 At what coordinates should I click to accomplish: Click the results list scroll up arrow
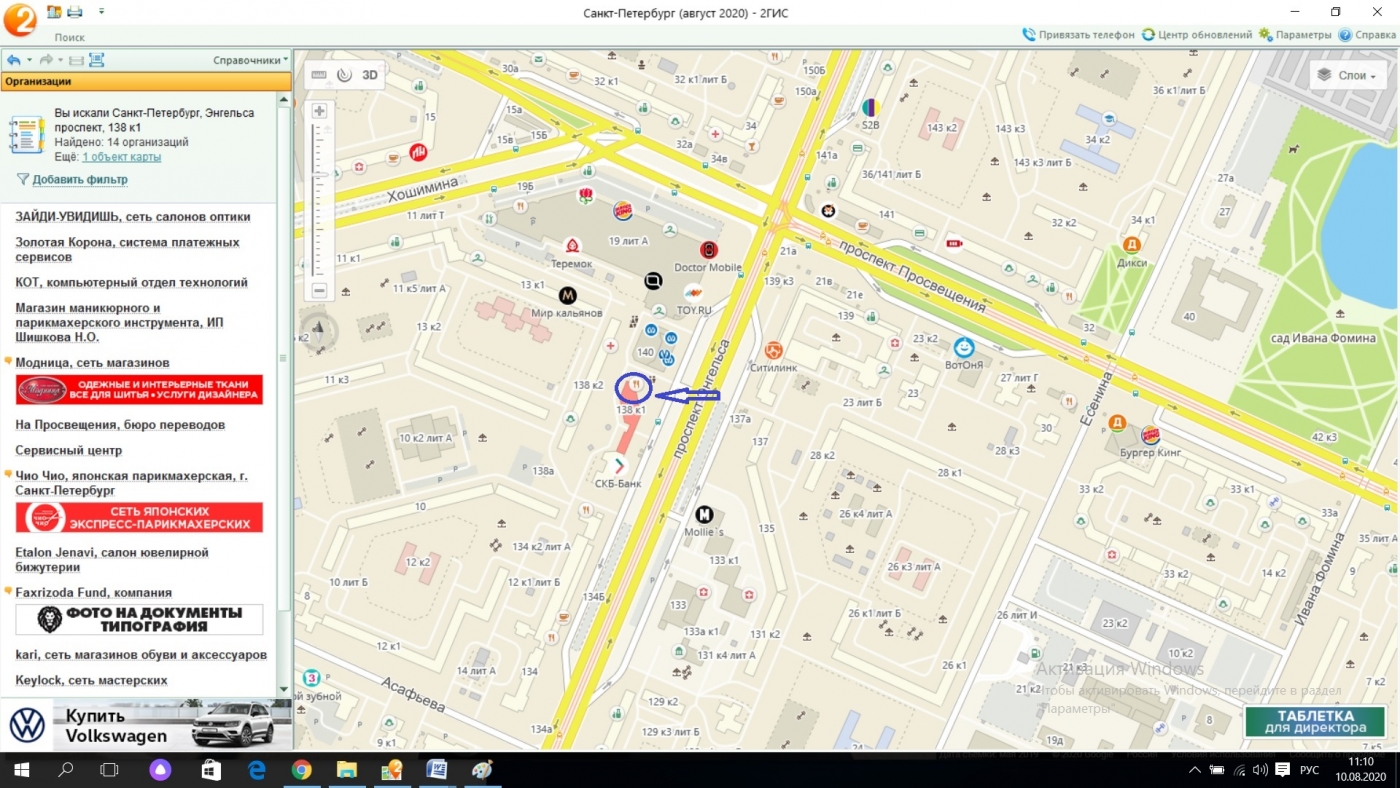tap(284, 101)
